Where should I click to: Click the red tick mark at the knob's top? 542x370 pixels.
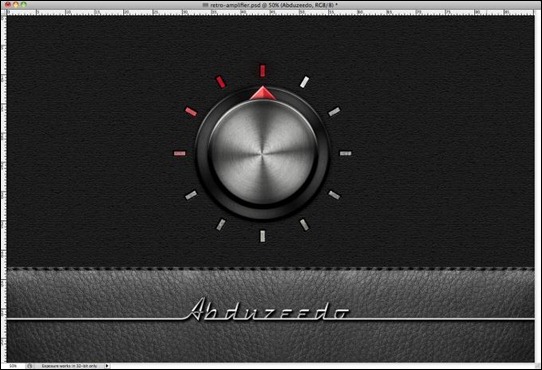(x=262, y=70)
